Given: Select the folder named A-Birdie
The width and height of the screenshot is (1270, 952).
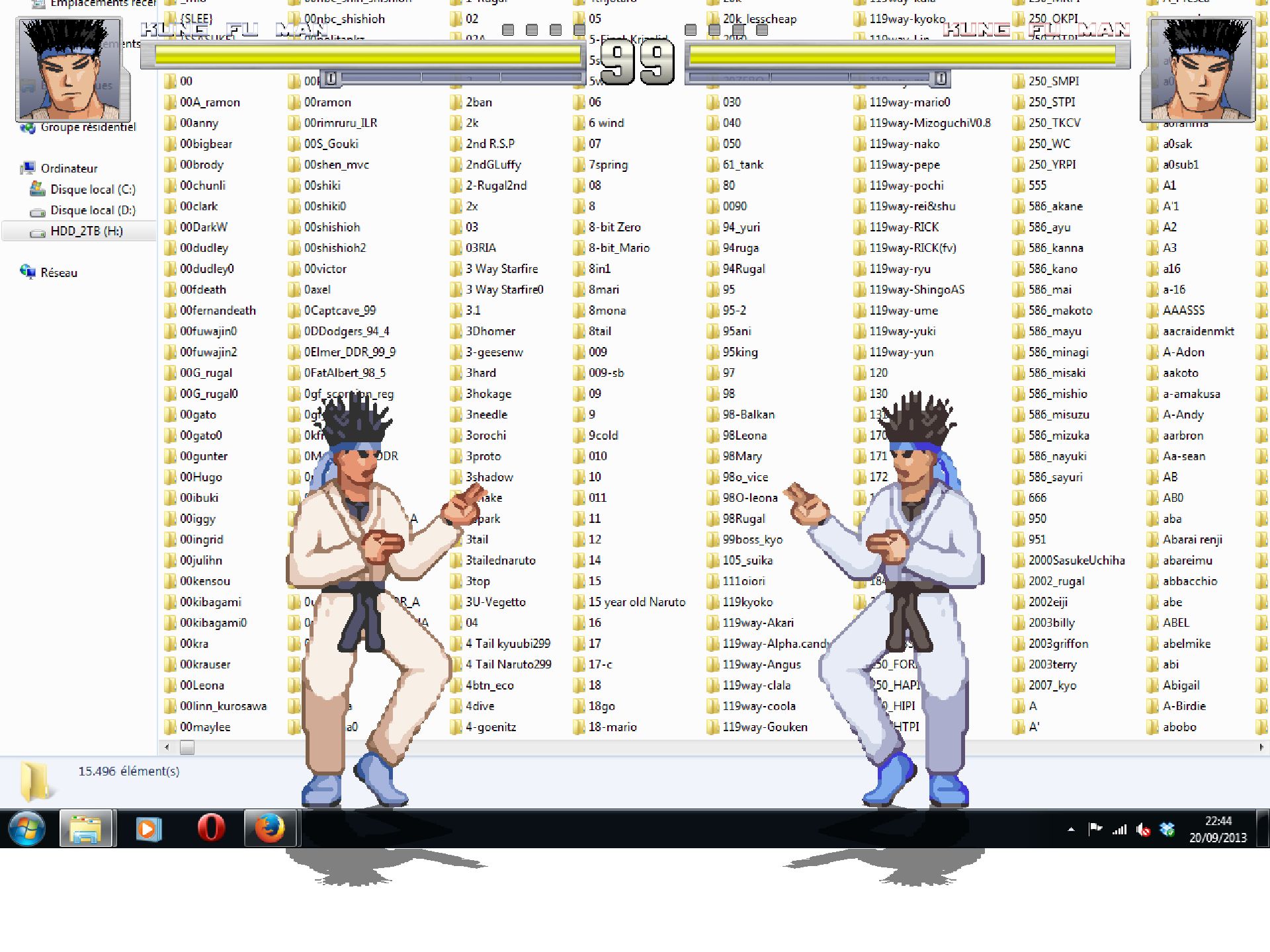Looking at the screenshot, I should pos(1184,706).
